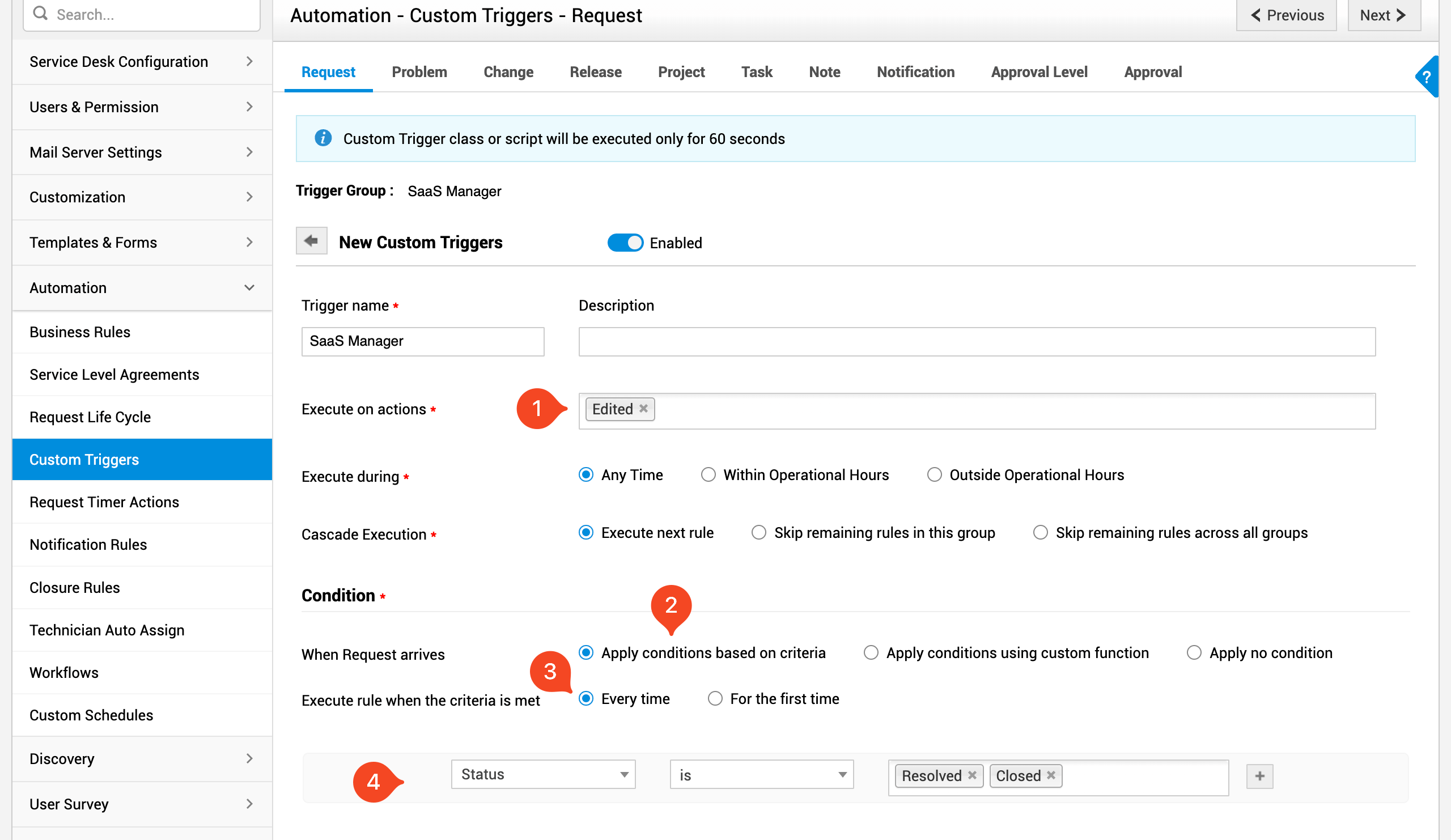Switch to the Approval Level tab
The image size is (1451, 840).
pyautogui.click(x=1040, y=72)
